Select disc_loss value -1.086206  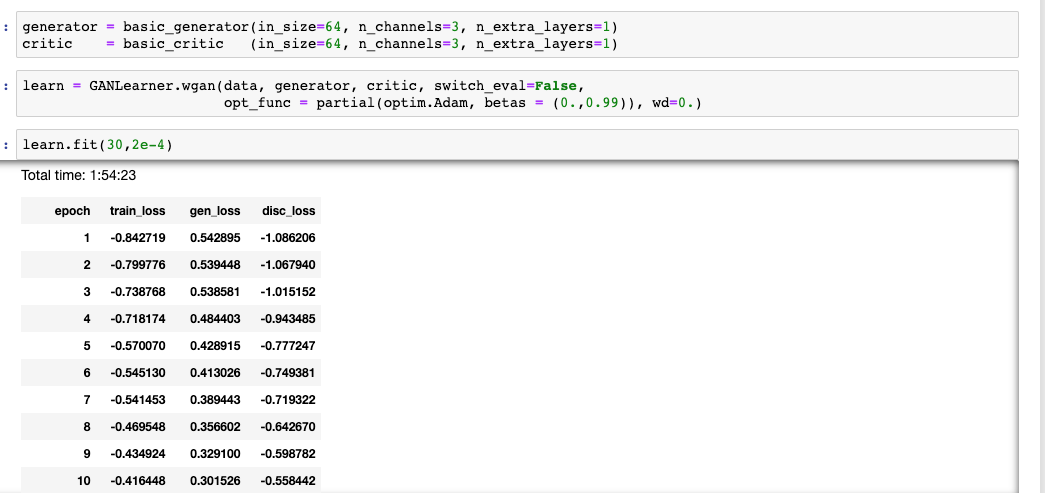point(288,238)
